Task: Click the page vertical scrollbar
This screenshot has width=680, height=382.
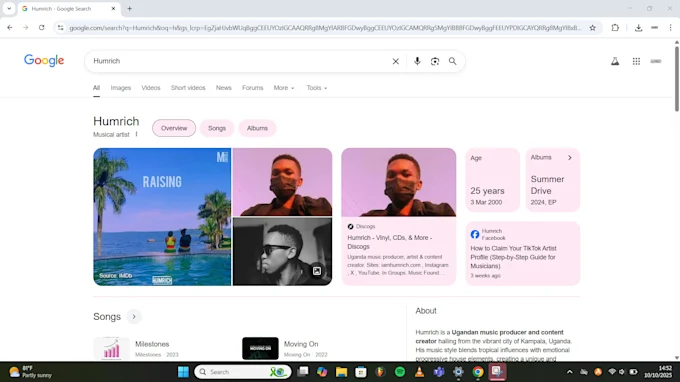Action: click(676, 78)
